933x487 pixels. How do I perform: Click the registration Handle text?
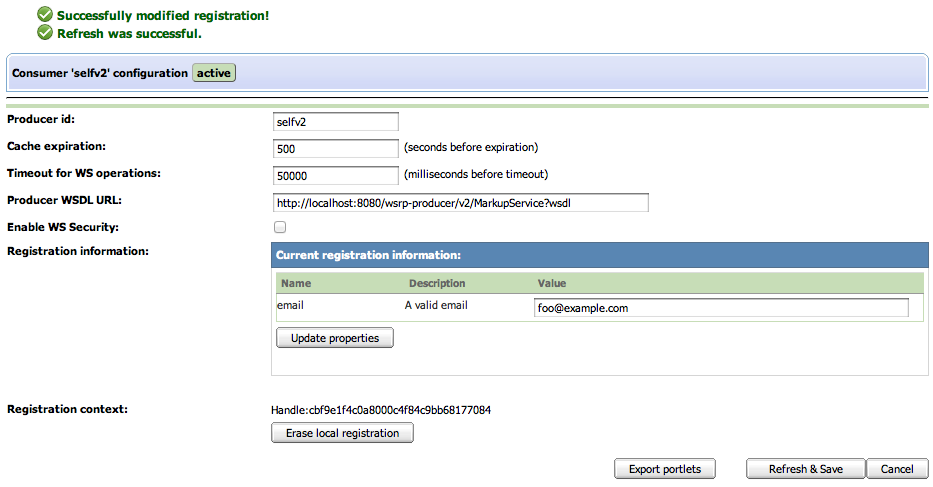pyautogui.click(x=381, y=410)
